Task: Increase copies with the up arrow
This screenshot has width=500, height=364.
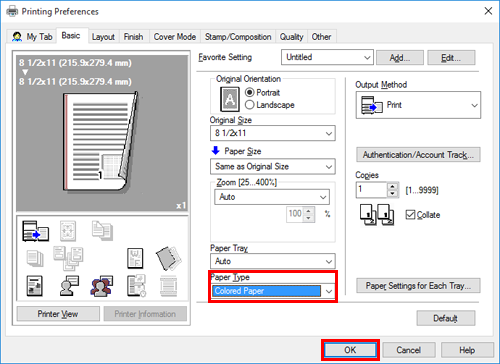Action: pyautogui.click(x=393, y=187)
